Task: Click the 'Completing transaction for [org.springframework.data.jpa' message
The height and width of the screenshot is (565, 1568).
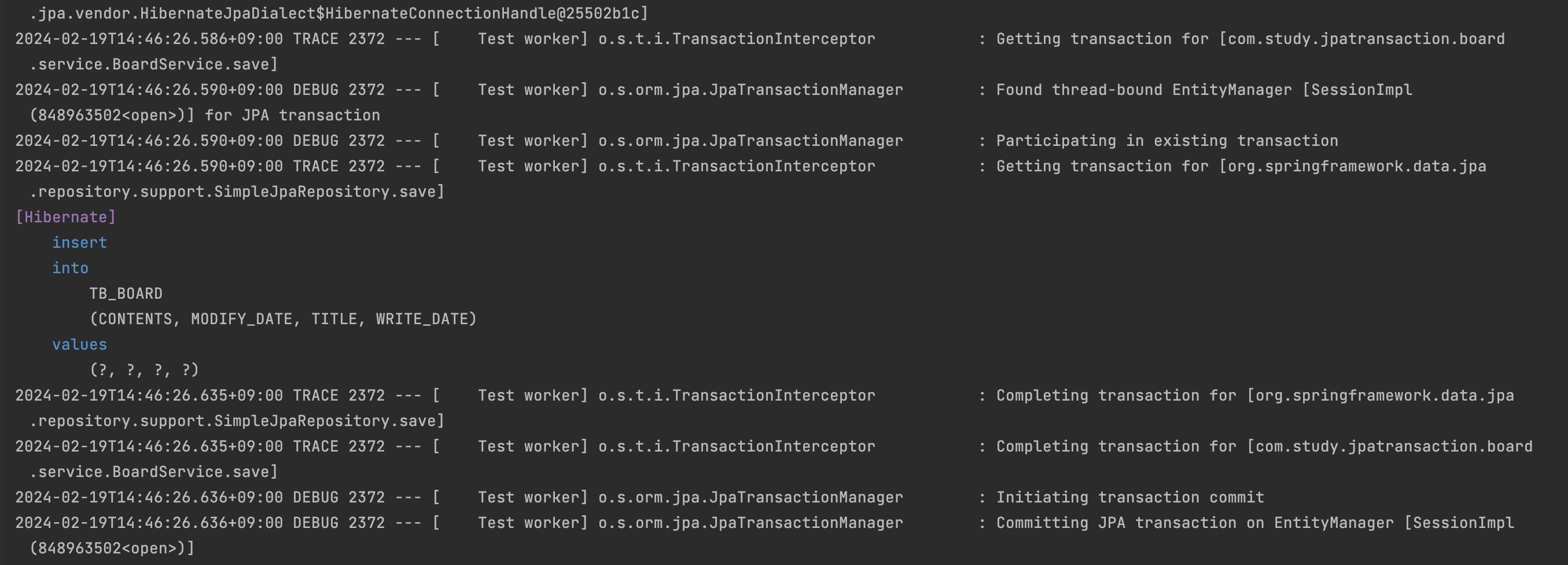Action: (1254, 396)
